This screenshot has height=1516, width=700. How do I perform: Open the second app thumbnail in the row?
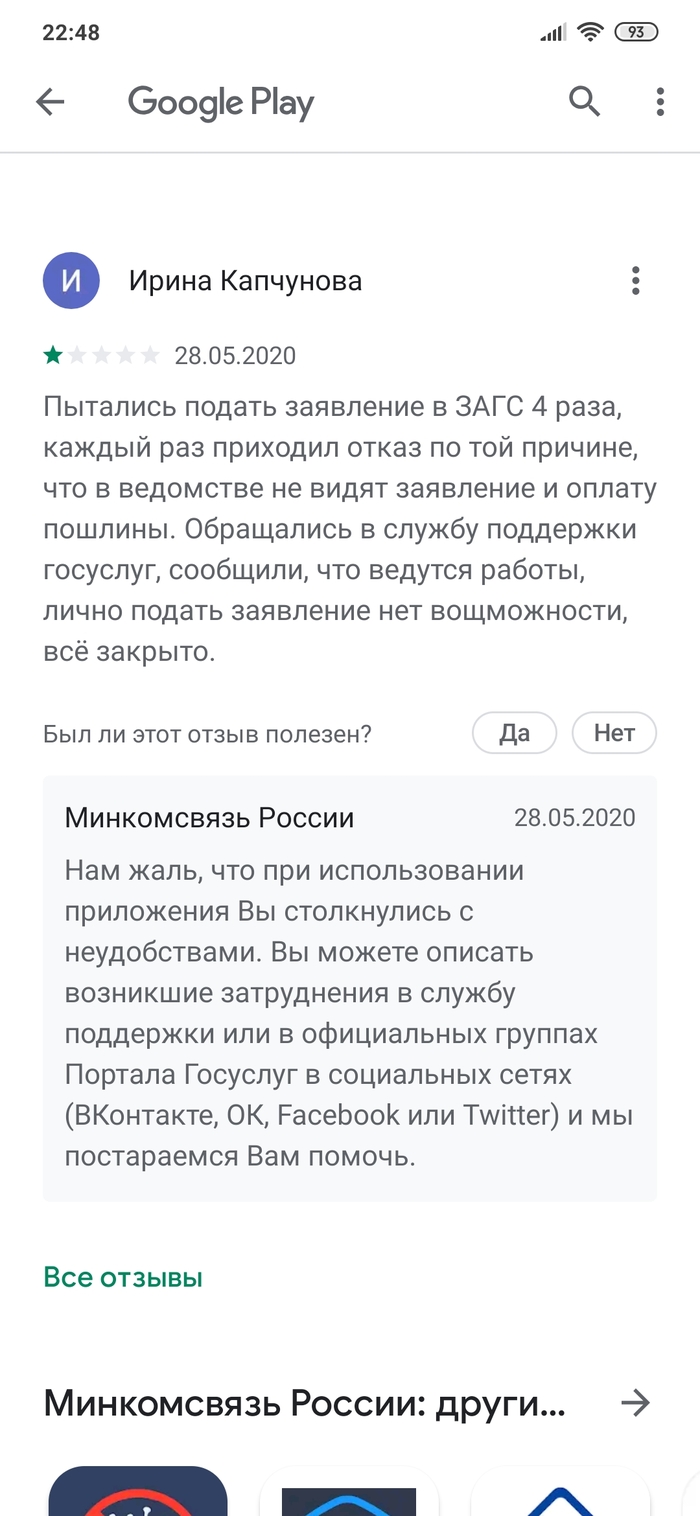pos(348,1492)
